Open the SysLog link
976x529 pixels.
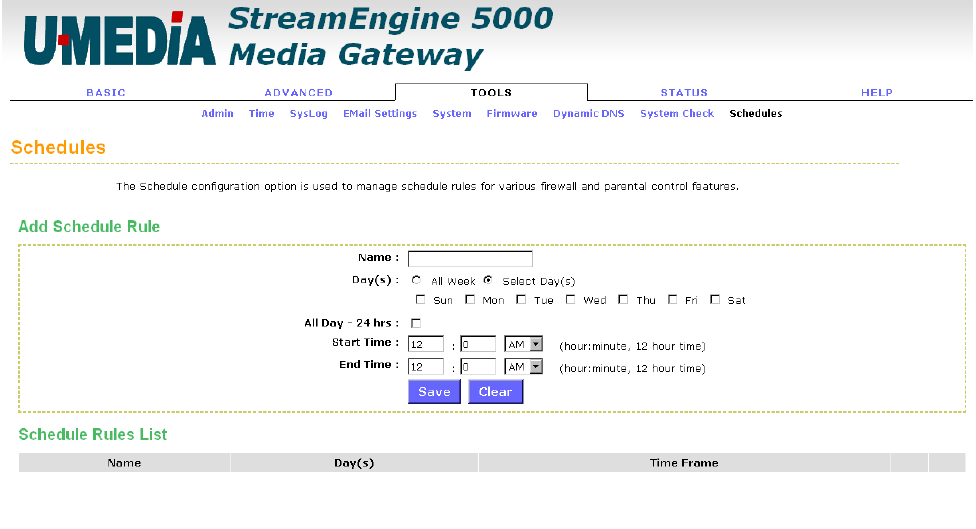tap(309, 114)
